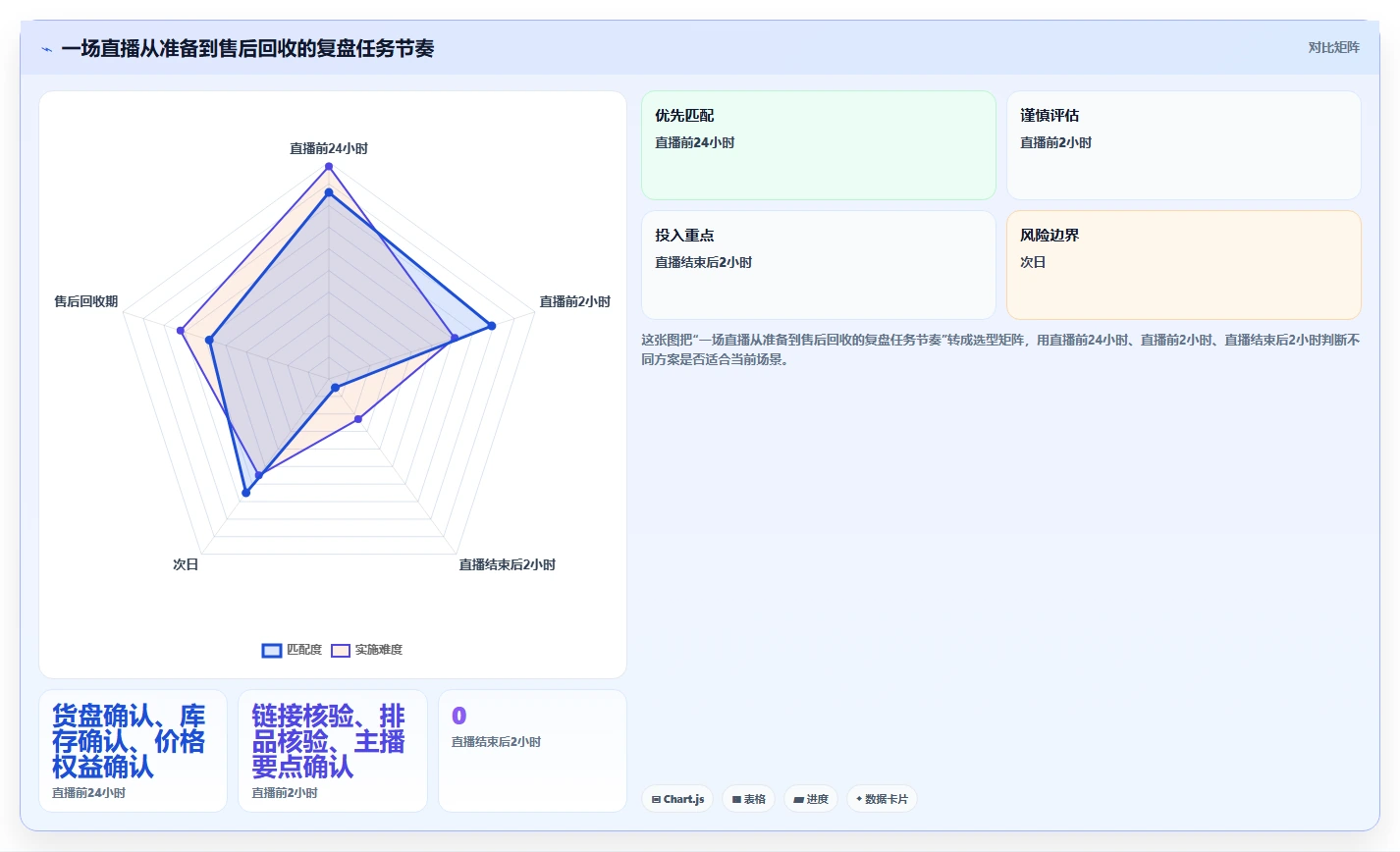Open the 谨慎评估 card
This screenshot has height=852, width=1400.
pyautogui.click(x=1184, y=145)
